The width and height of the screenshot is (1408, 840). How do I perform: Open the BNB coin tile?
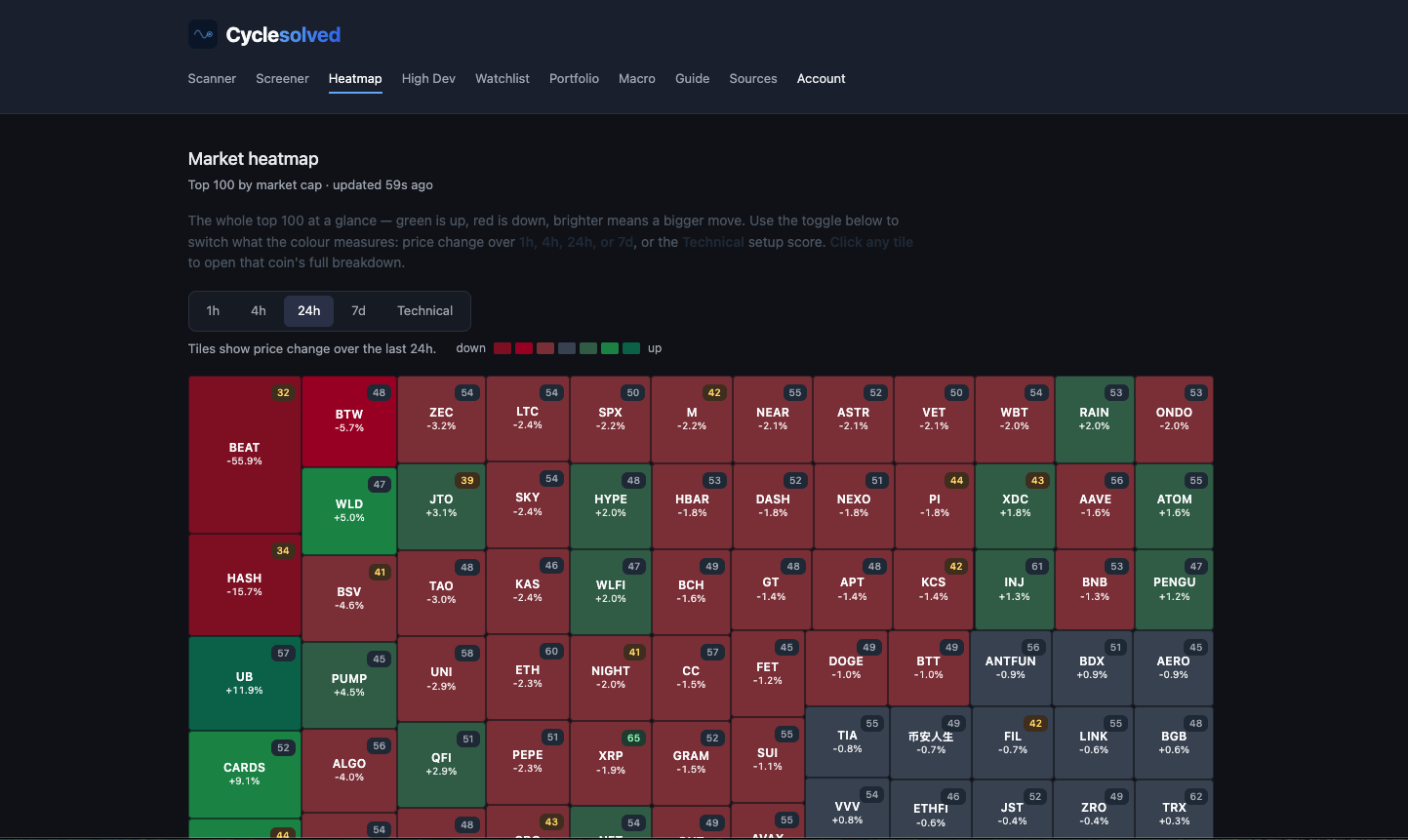pos(1095,590)
